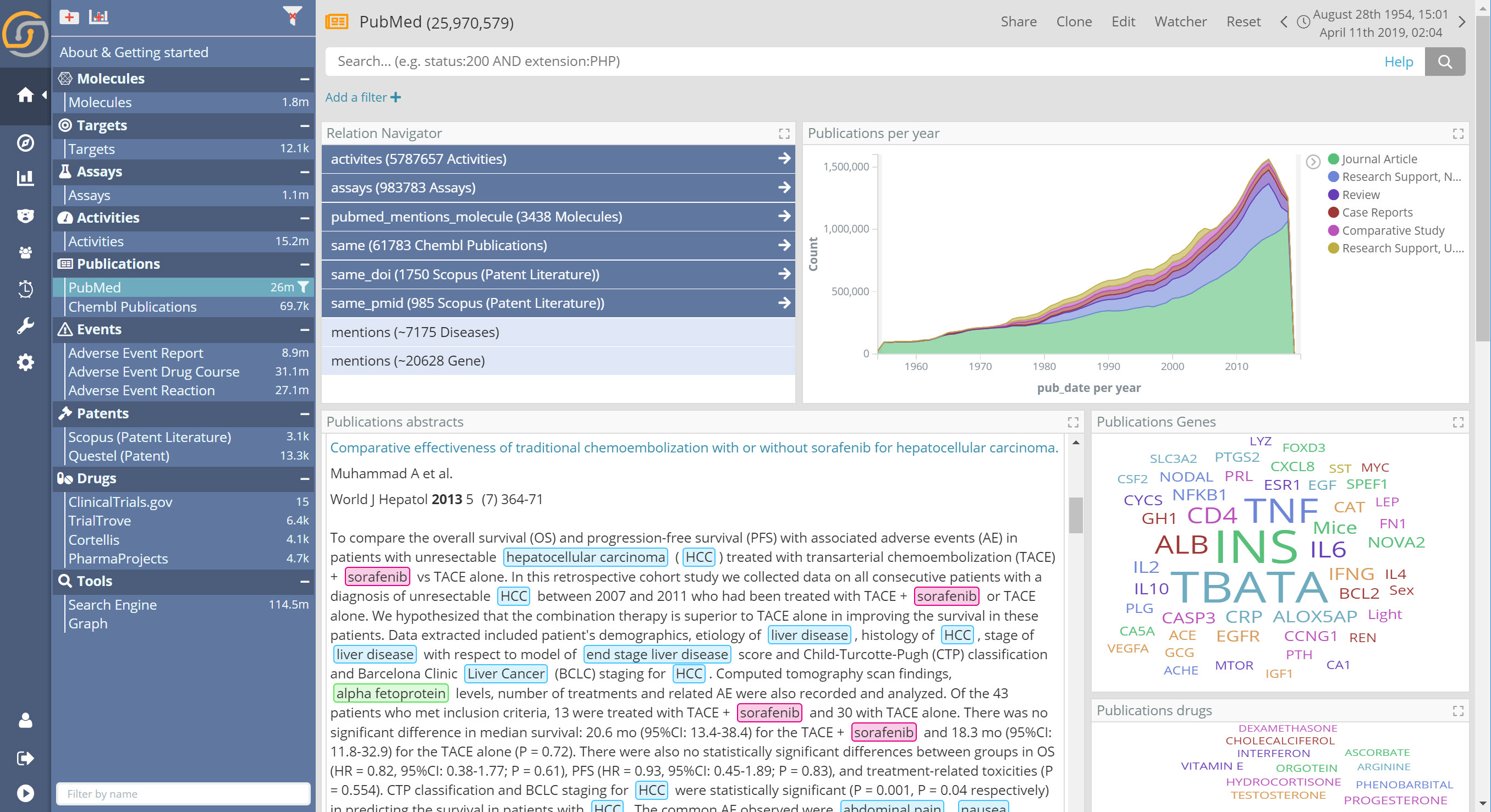Click the magnifying glass search icon
The height and width of the screenshot is (812, 1491).
1445,62
